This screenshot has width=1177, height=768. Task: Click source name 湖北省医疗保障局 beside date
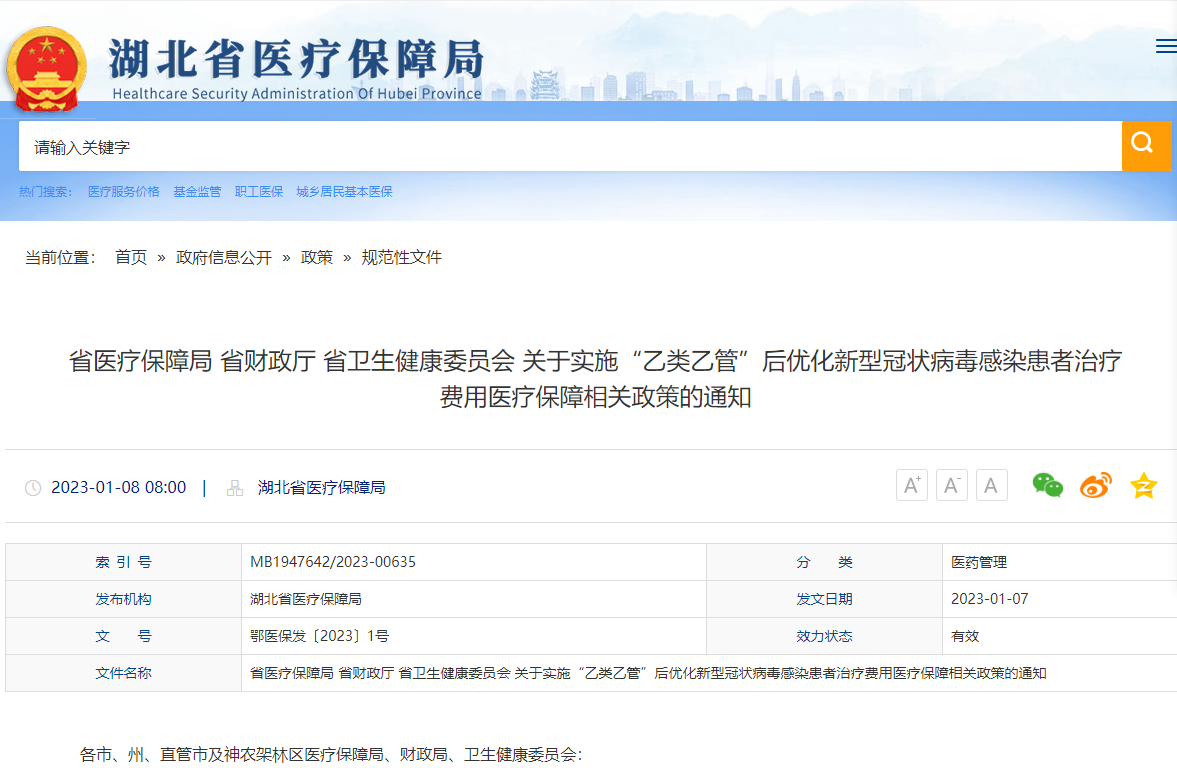click(x=321, y=488)
